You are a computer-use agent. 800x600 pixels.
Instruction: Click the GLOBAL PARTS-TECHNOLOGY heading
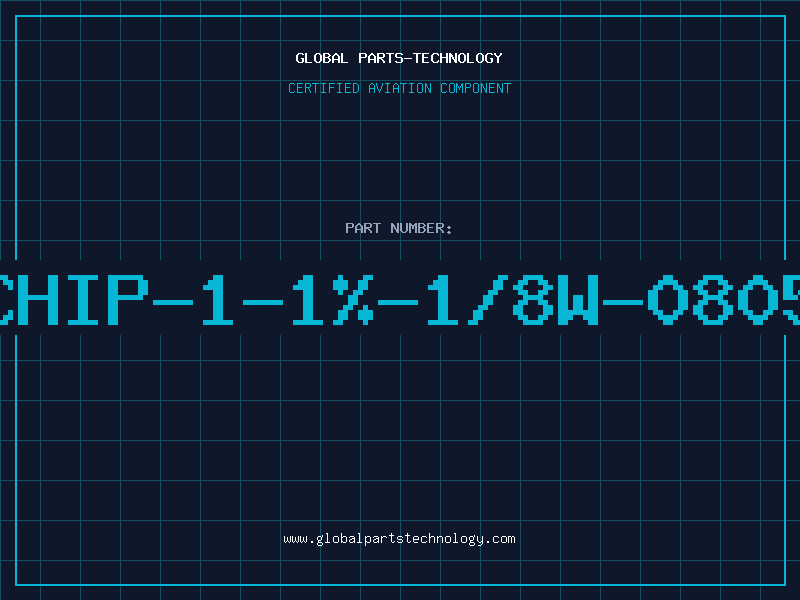point(399,58)
